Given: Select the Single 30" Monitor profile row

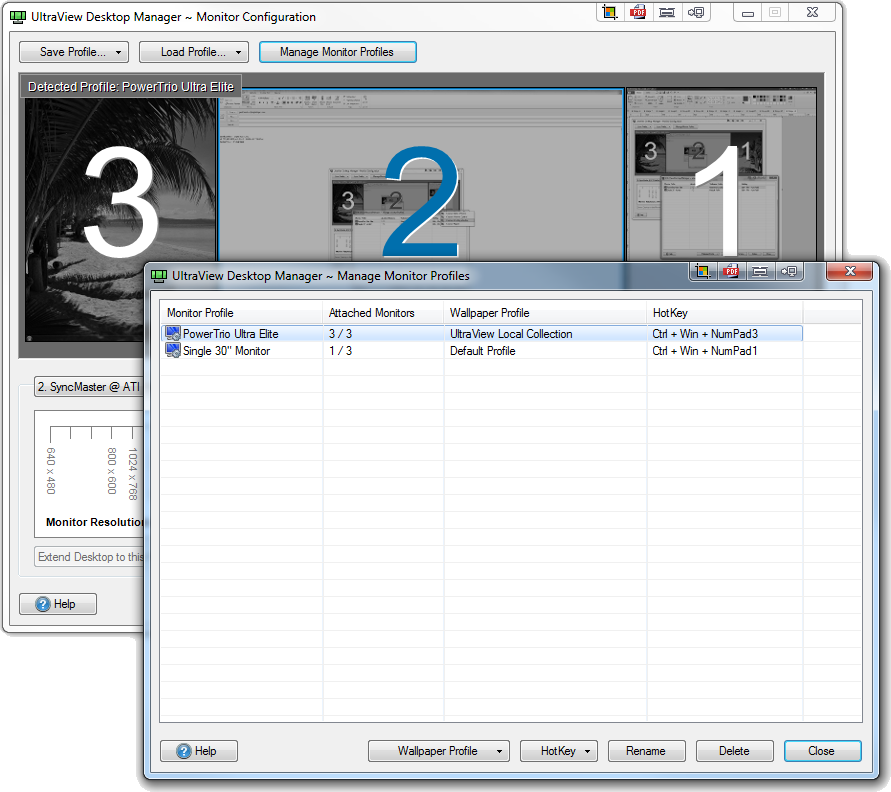Looking at the screenshot, I should coord(482,351).
